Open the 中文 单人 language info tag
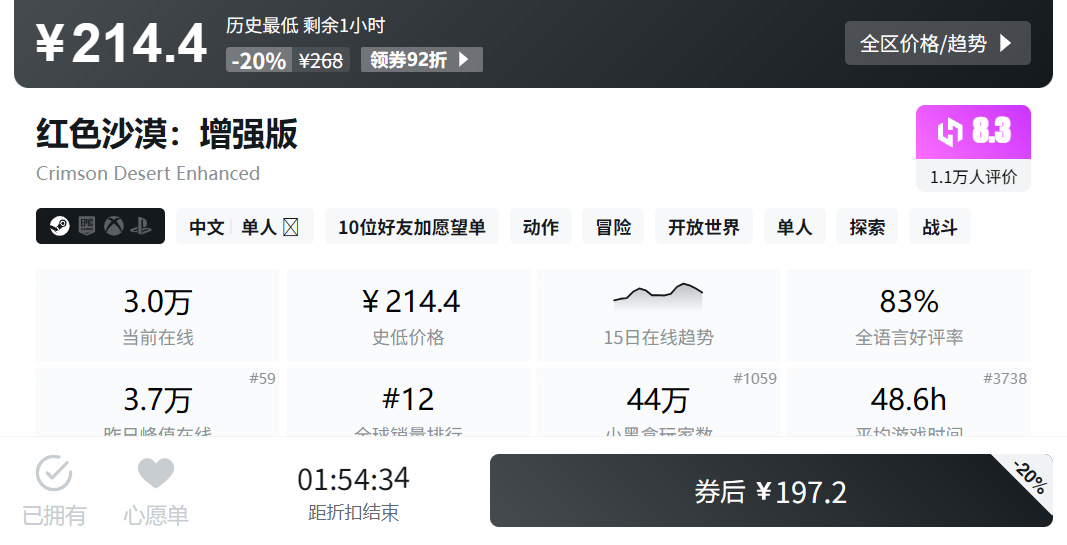 coord(244,227)
